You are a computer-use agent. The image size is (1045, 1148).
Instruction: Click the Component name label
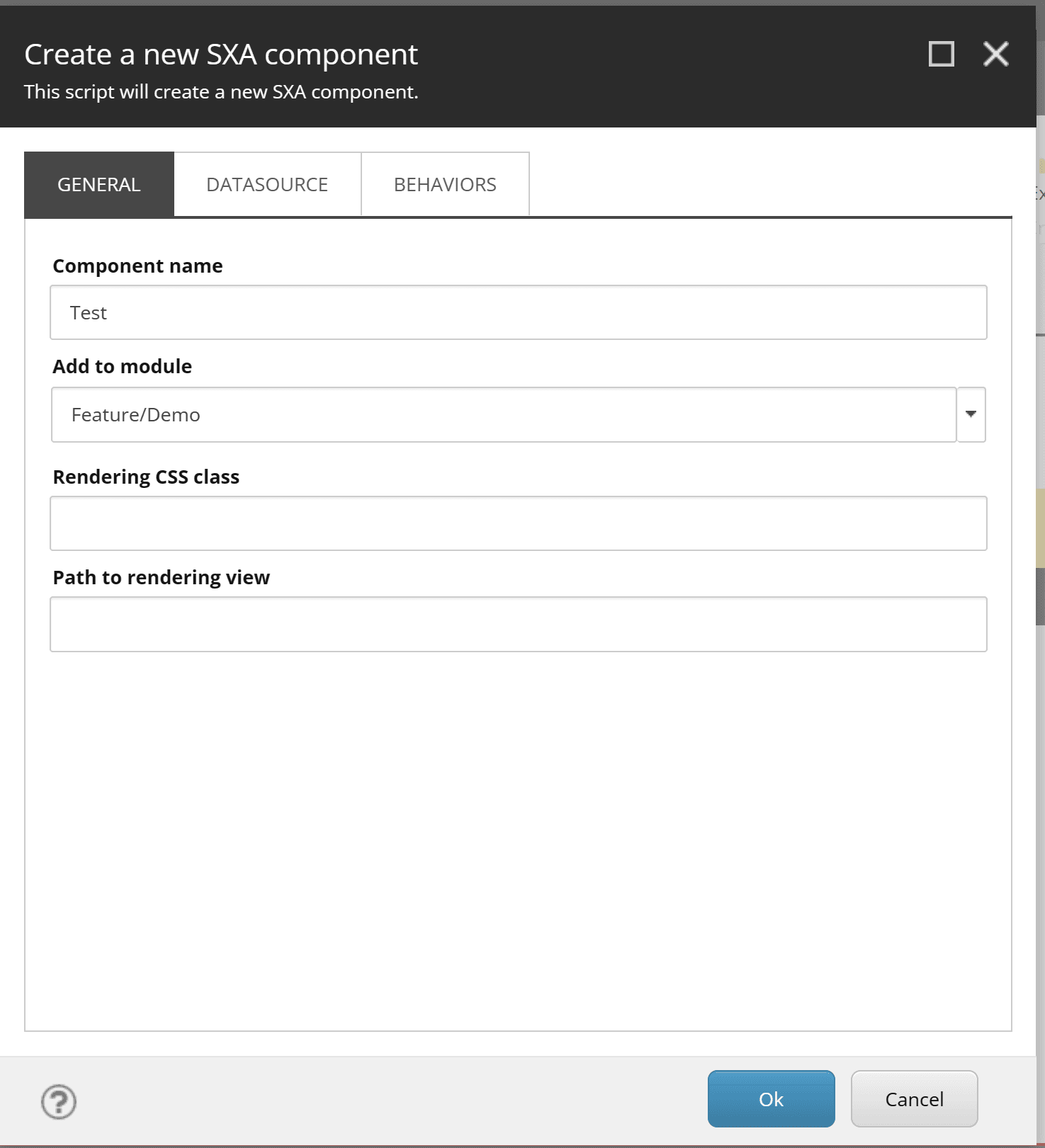pyautogui.click(x=137, y=266)
